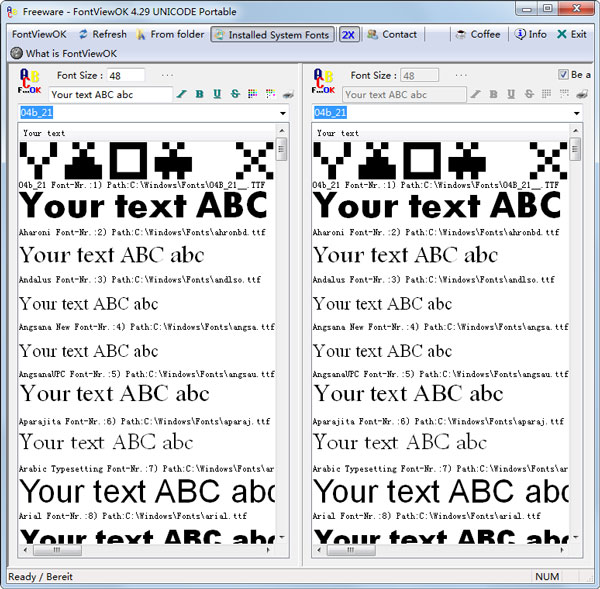Maximize the FontViewOK window
This screenshot has height=589, width=600.
pyautogui.click(x=548, y=8)
